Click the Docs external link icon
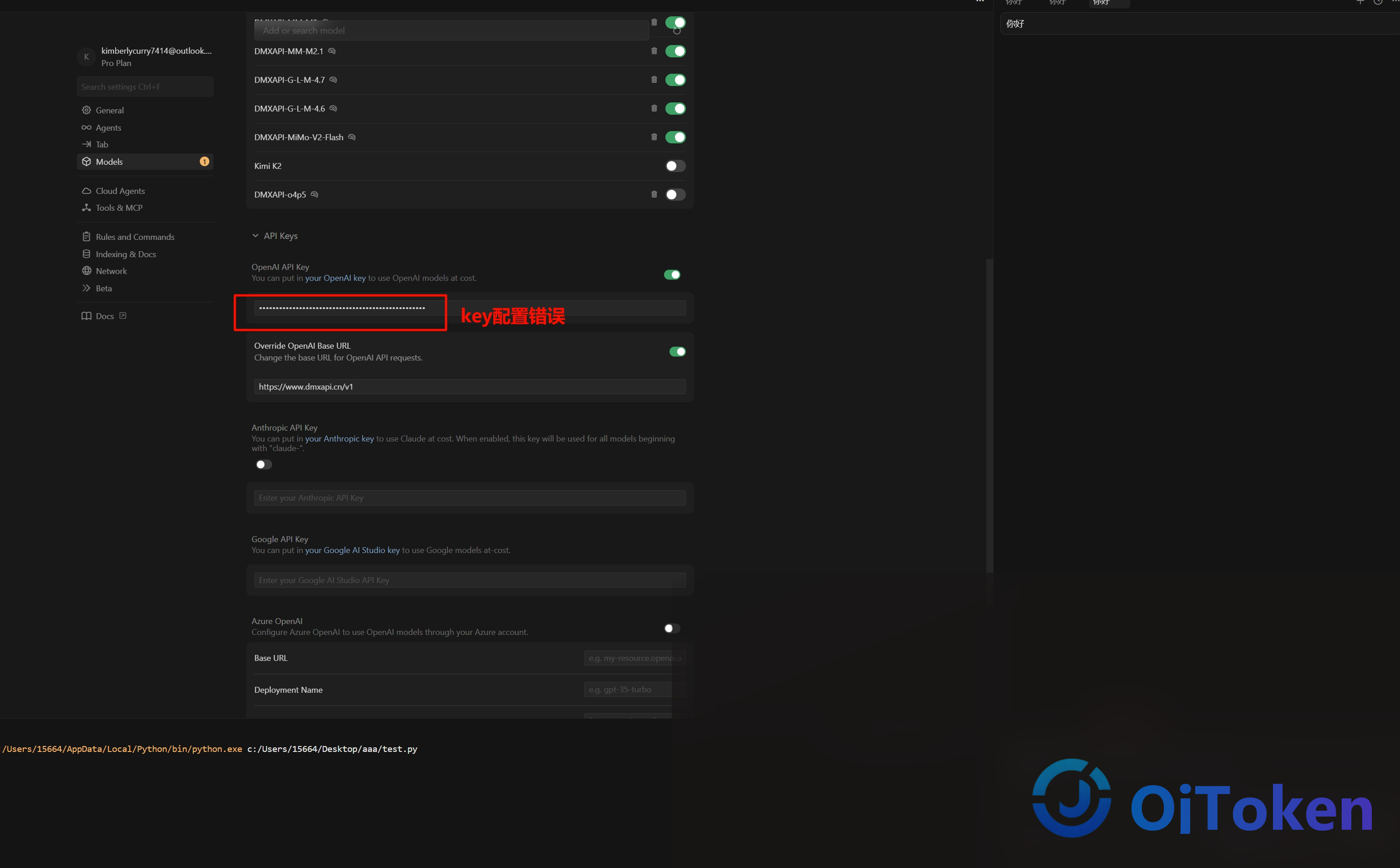This screenshot has width=1400, height=868. [x=123, y=316]
